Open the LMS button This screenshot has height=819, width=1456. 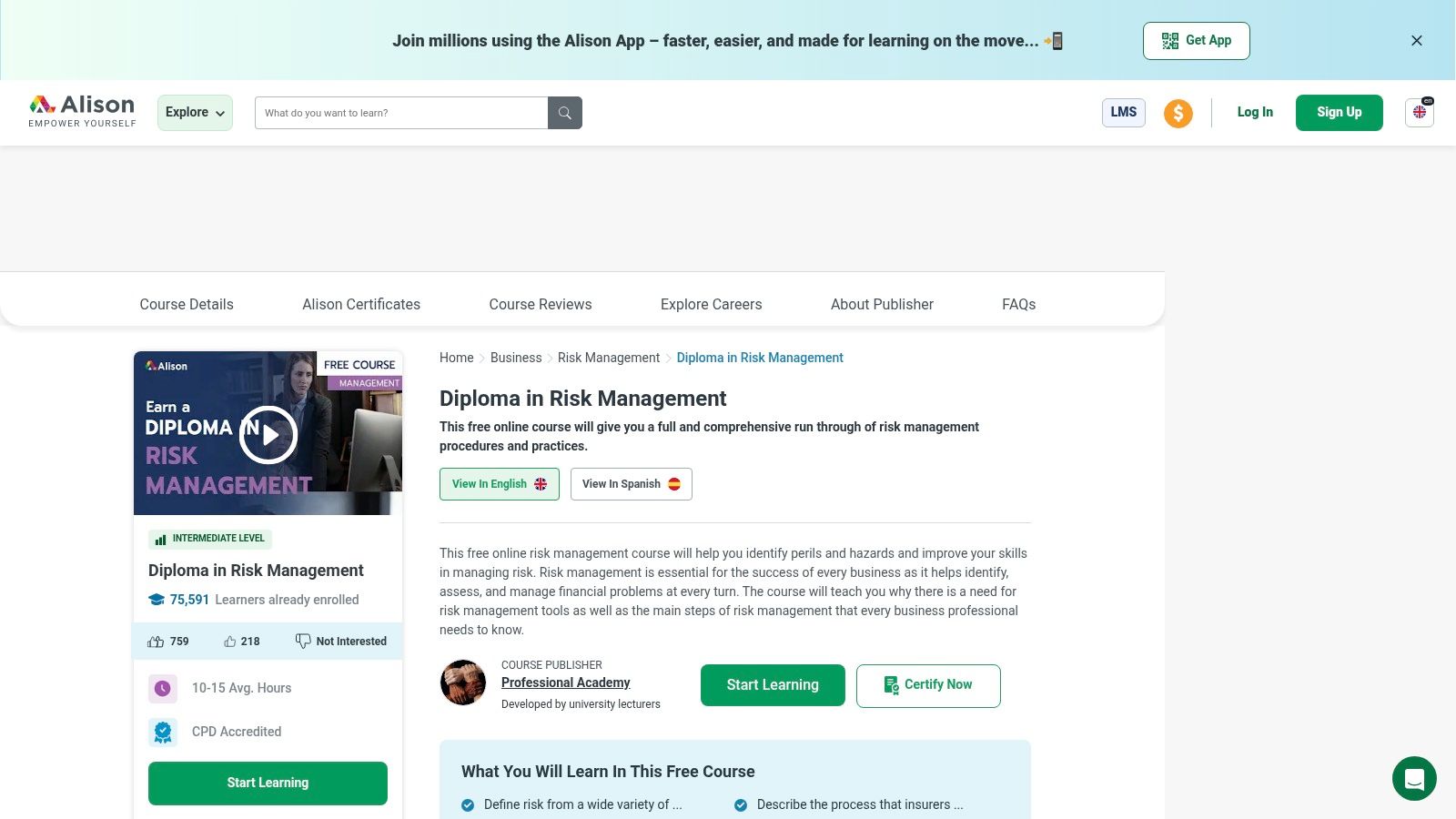coord(1124,113)
